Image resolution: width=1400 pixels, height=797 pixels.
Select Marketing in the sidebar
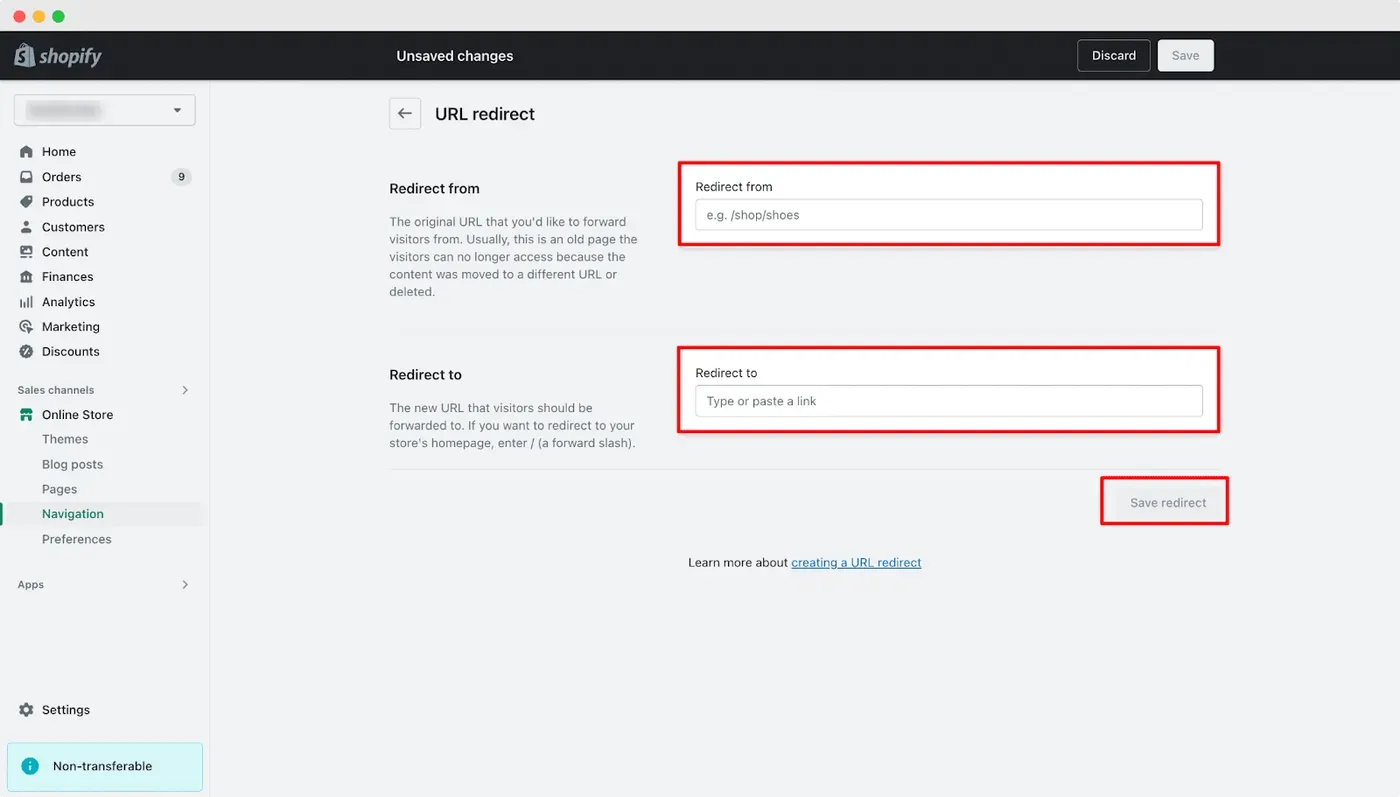point(71,327)
